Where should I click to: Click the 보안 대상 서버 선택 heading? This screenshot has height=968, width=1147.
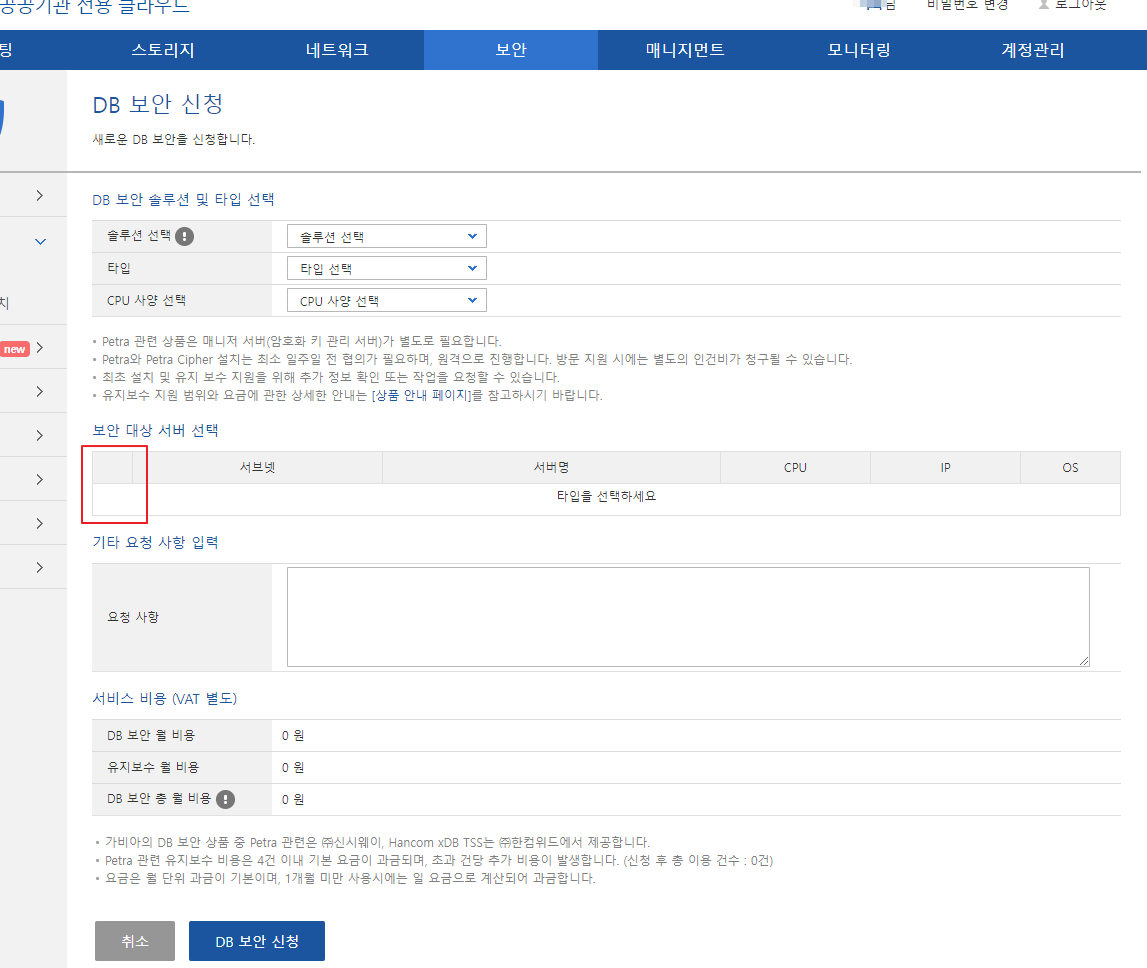coord(155,430)
